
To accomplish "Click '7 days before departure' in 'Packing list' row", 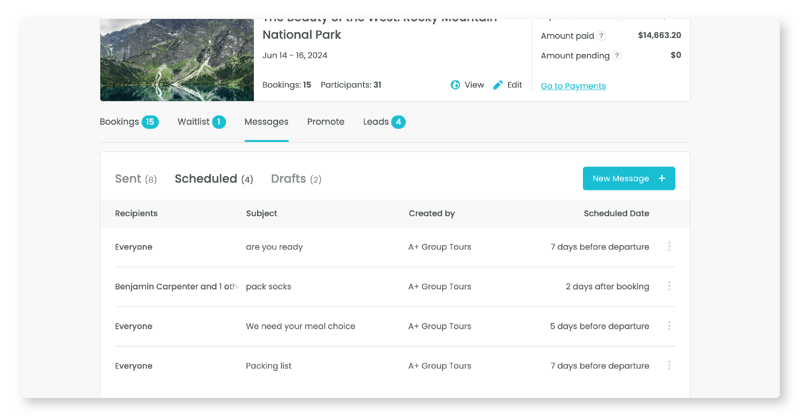I will 599,366.
